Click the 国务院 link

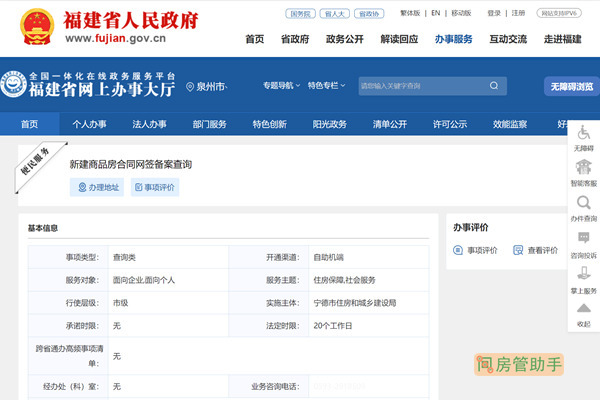click(x=300, y=14)
